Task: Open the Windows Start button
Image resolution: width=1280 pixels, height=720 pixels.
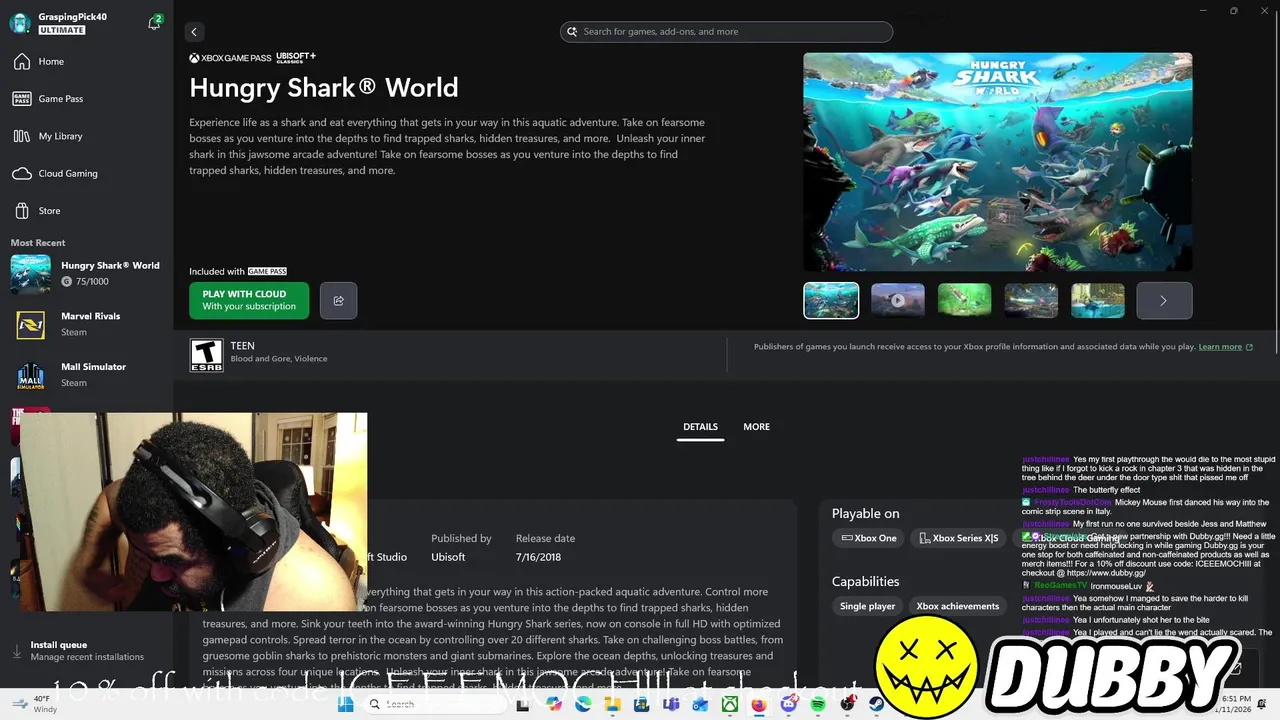Action: coord(346,704)
